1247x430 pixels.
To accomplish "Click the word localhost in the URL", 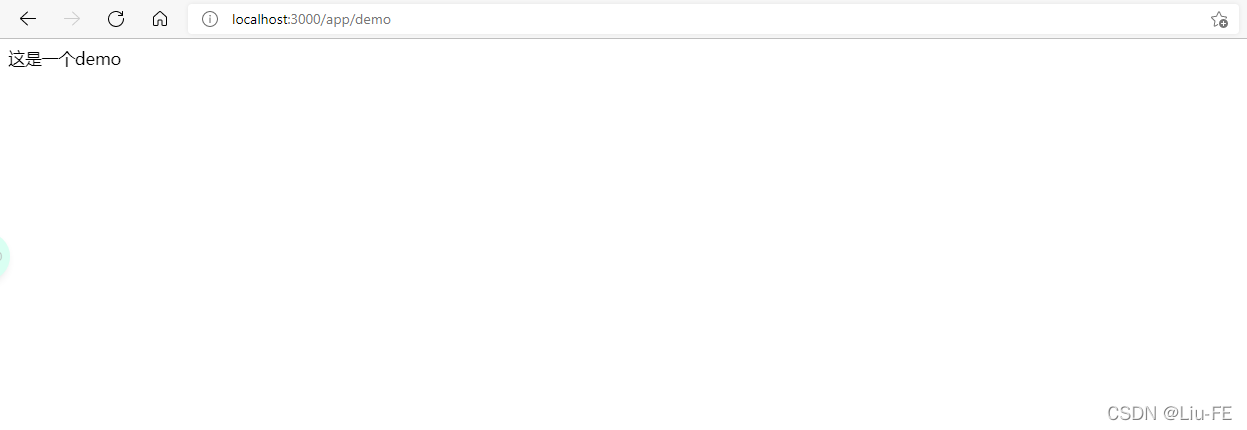I will [260, 19].
